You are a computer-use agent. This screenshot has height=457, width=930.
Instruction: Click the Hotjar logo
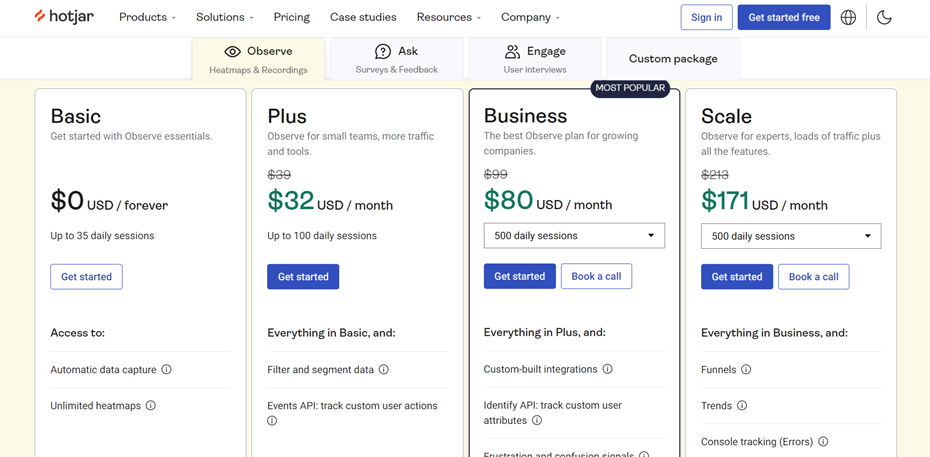63,17
